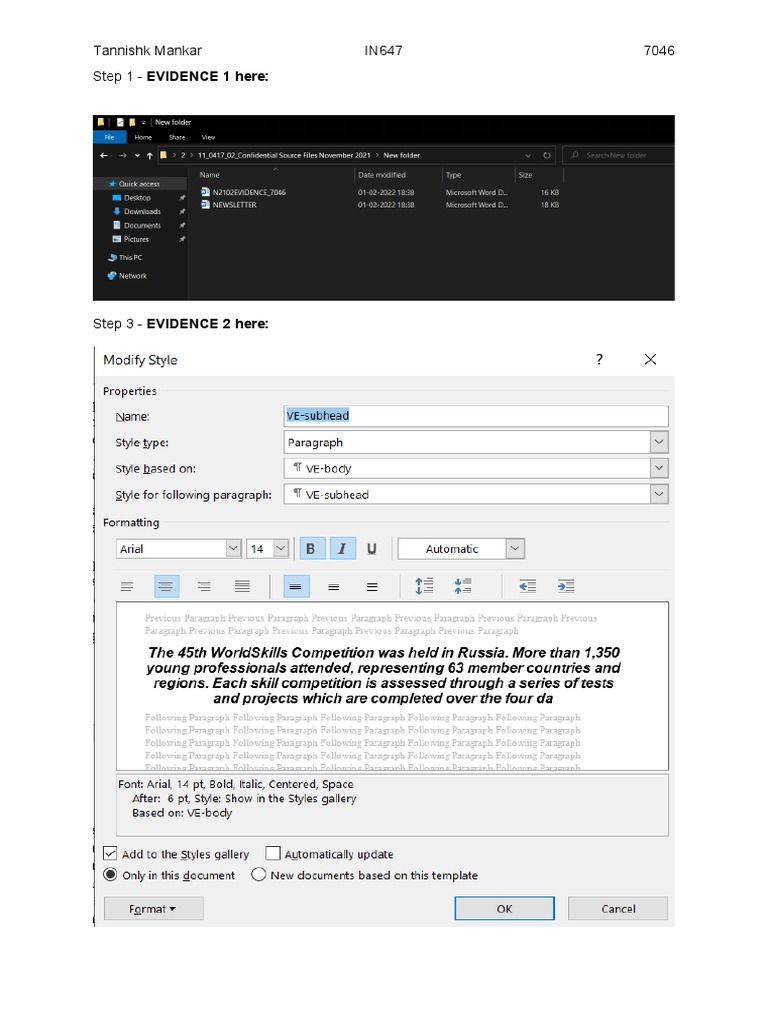The width and height of the screenshot is (768, 1024).
Task: Click New folder in address breadcrumb
Action: click(x=401, y=155)
